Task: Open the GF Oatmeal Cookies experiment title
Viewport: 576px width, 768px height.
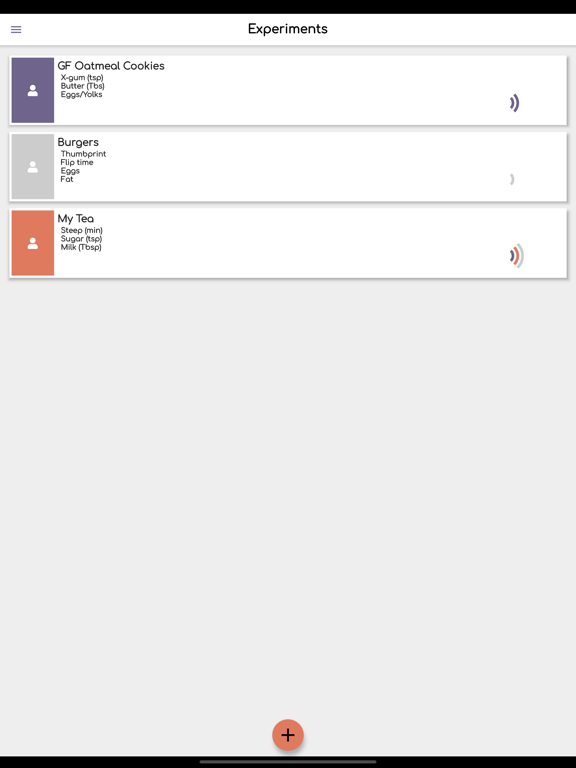Action: click(x=111, y=66)
